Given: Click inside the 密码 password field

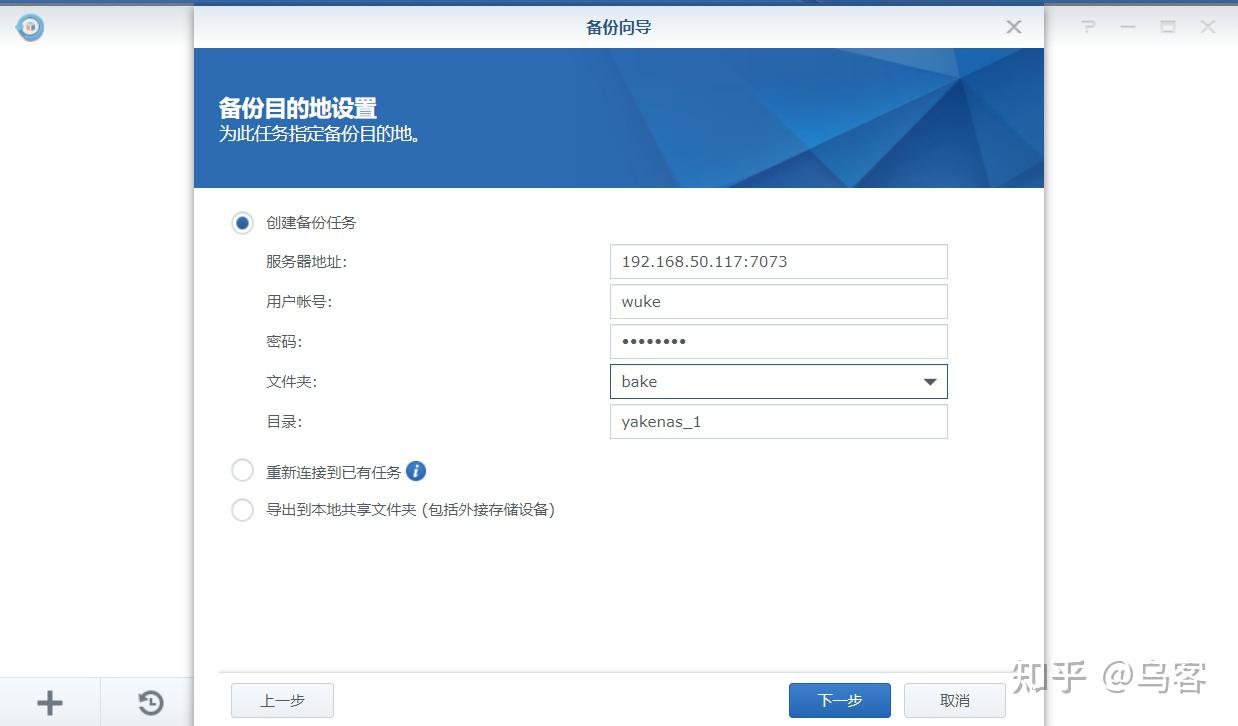Looking at the screenshot, I should [778, 341].
